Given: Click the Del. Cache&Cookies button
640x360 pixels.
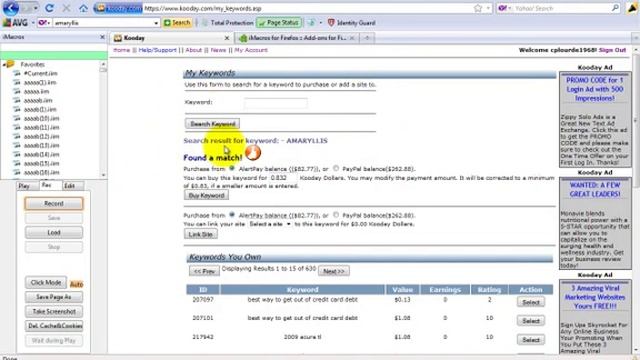Looking at the screenshot, I should pyautogui.click(x=54, y=326).
